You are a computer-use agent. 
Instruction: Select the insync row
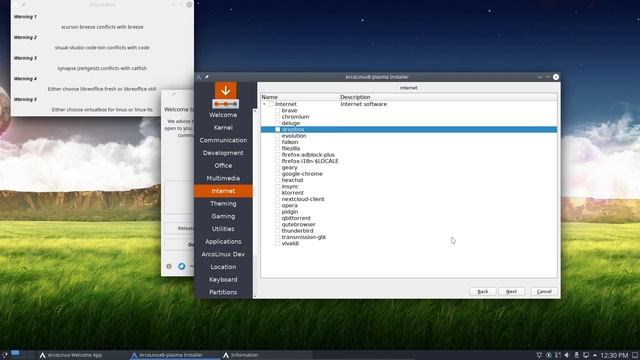409,186
